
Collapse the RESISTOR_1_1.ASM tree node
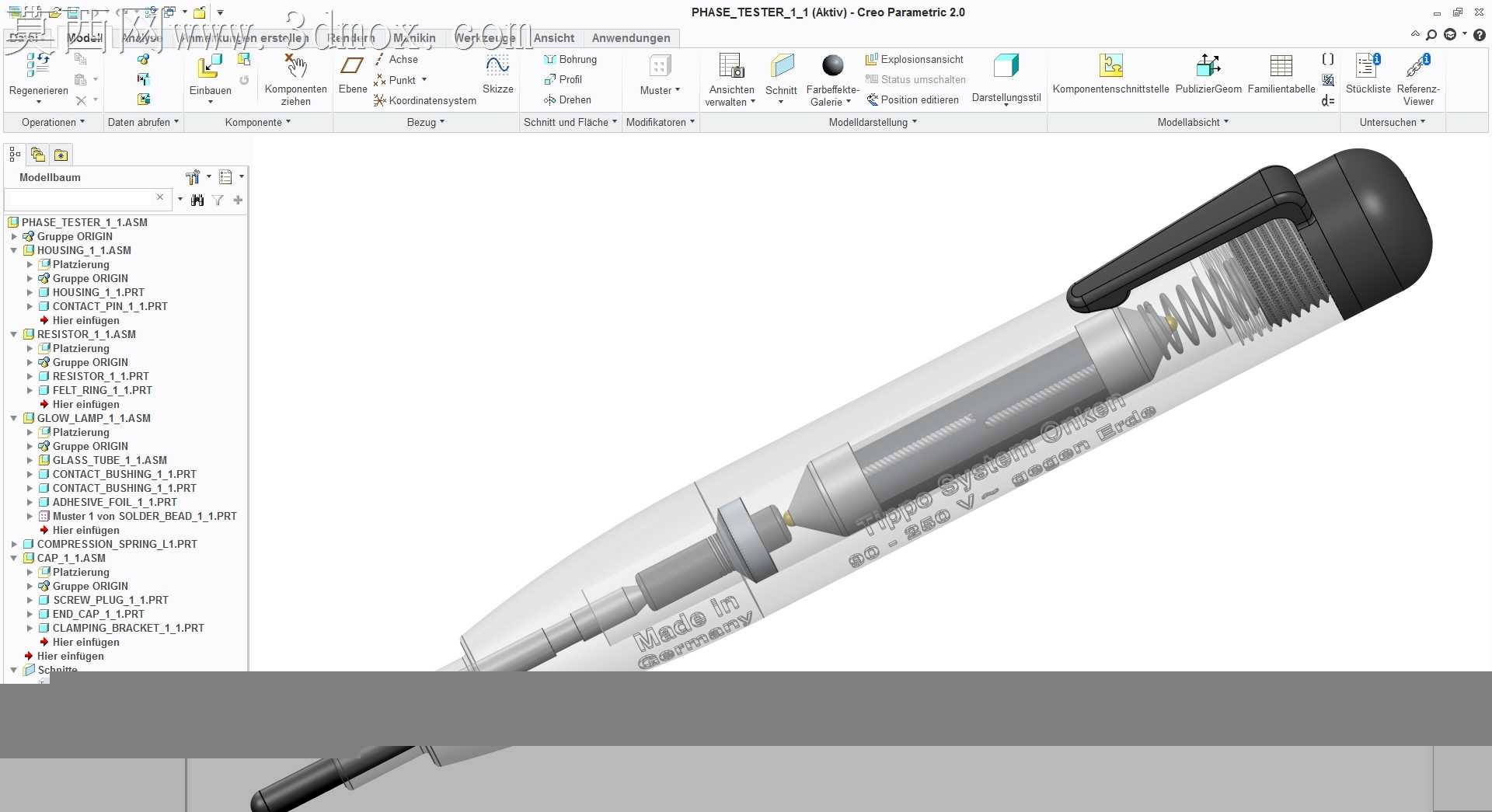(14, 334)
